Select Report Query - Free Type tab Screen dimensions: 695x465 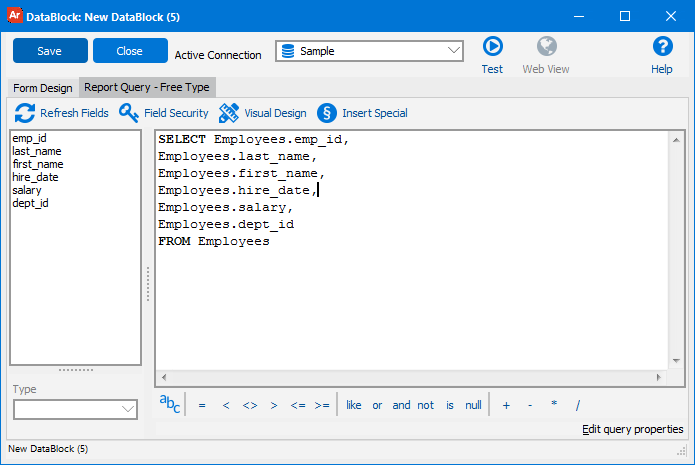(146, 88)
